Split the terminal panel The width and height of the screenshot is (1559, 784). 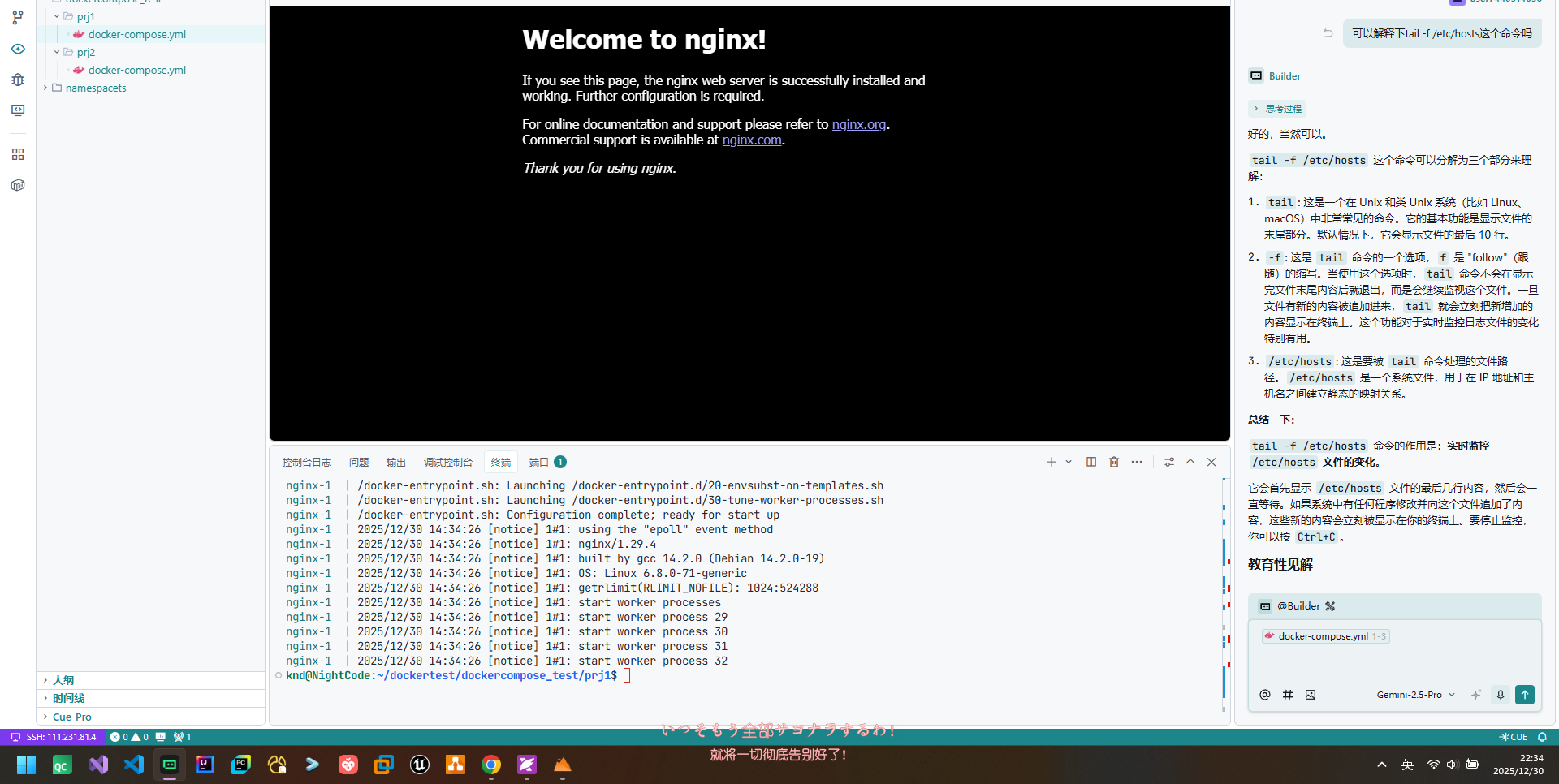[1091, 462]
